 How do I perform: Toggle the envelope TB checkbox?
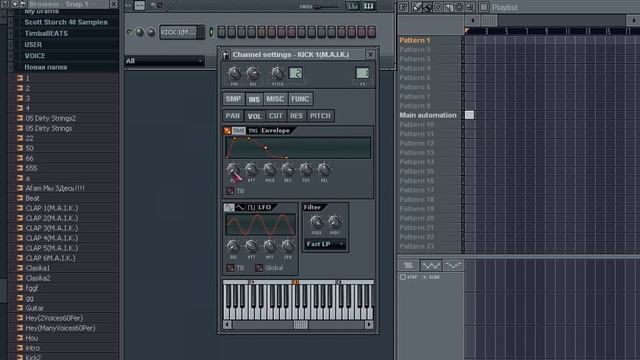231,191
